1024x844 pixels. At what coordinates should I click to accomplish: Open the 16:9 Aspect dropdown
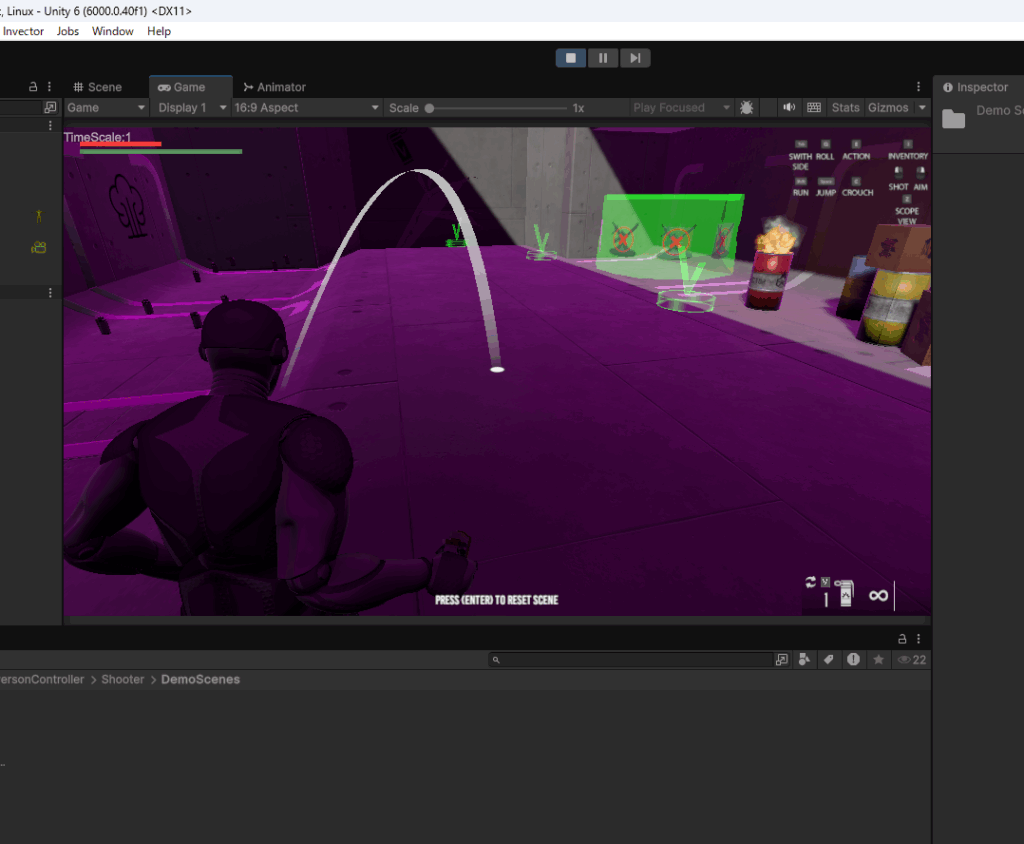click(x=306, y=107)
